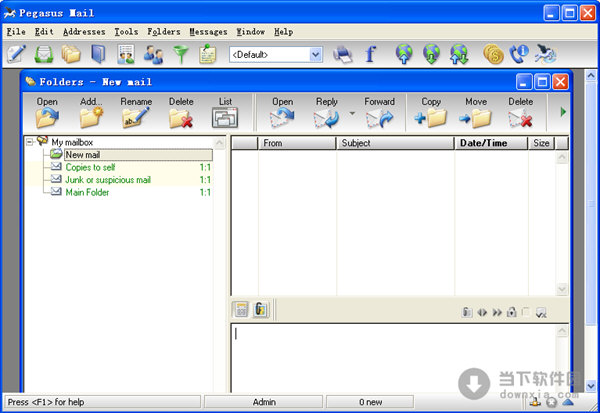Viewport: 600px width, 413px height.
Task: Click the two-people users icon
Action: point(153,54)
